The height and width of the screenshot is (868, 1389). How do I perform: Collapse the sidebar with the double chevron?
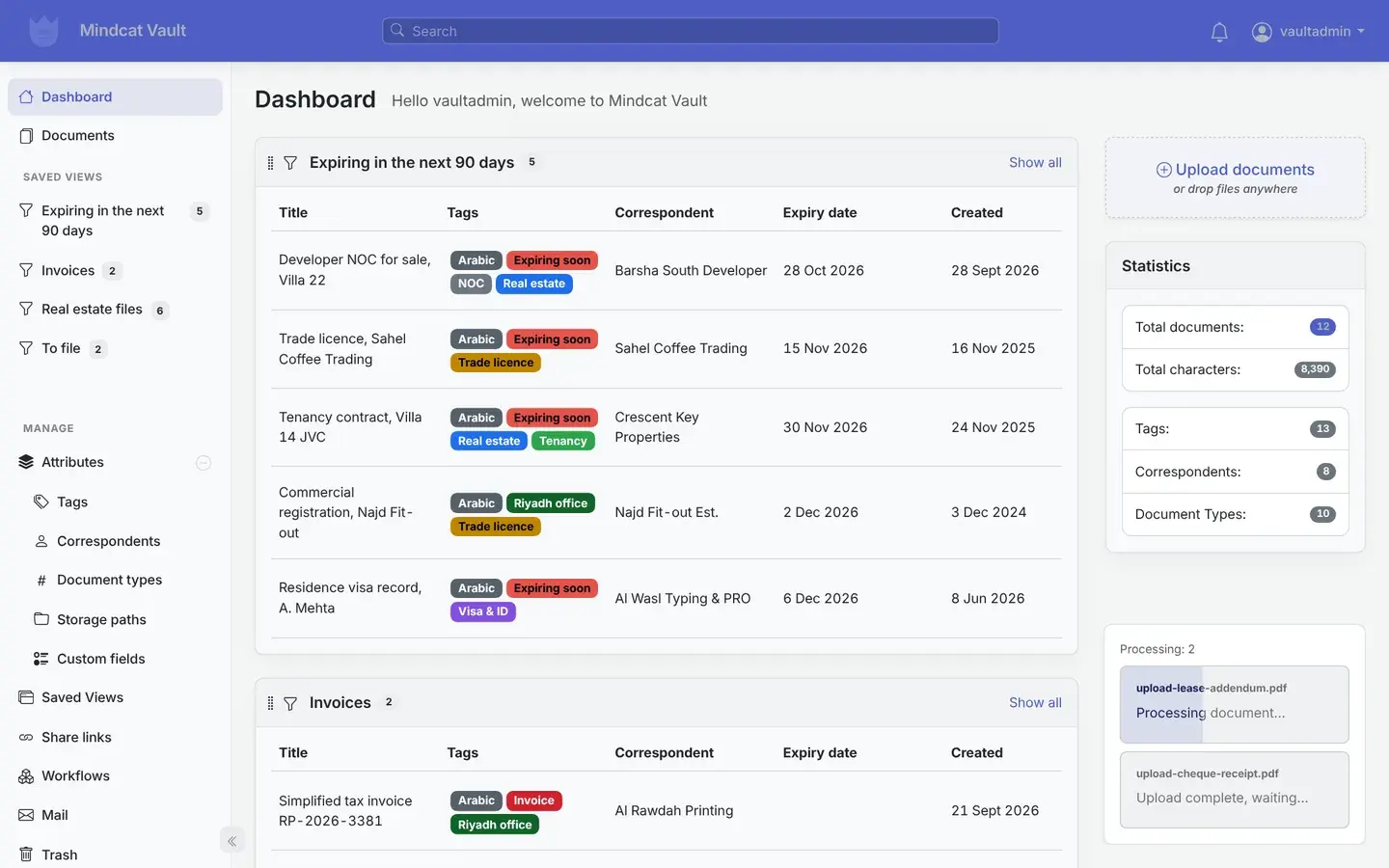coord(231,841)
